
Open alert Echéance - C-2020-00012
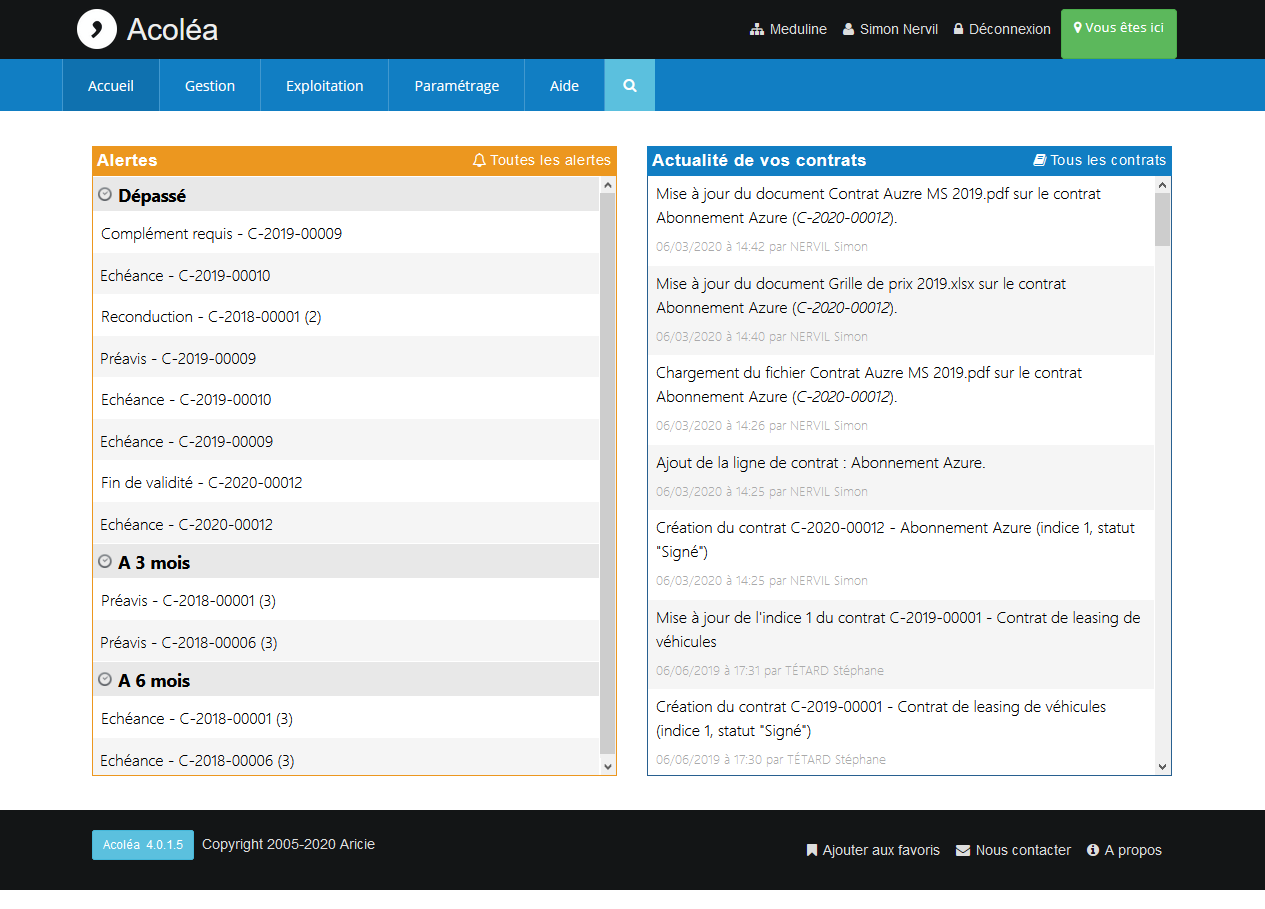click(x=346, y=524)
